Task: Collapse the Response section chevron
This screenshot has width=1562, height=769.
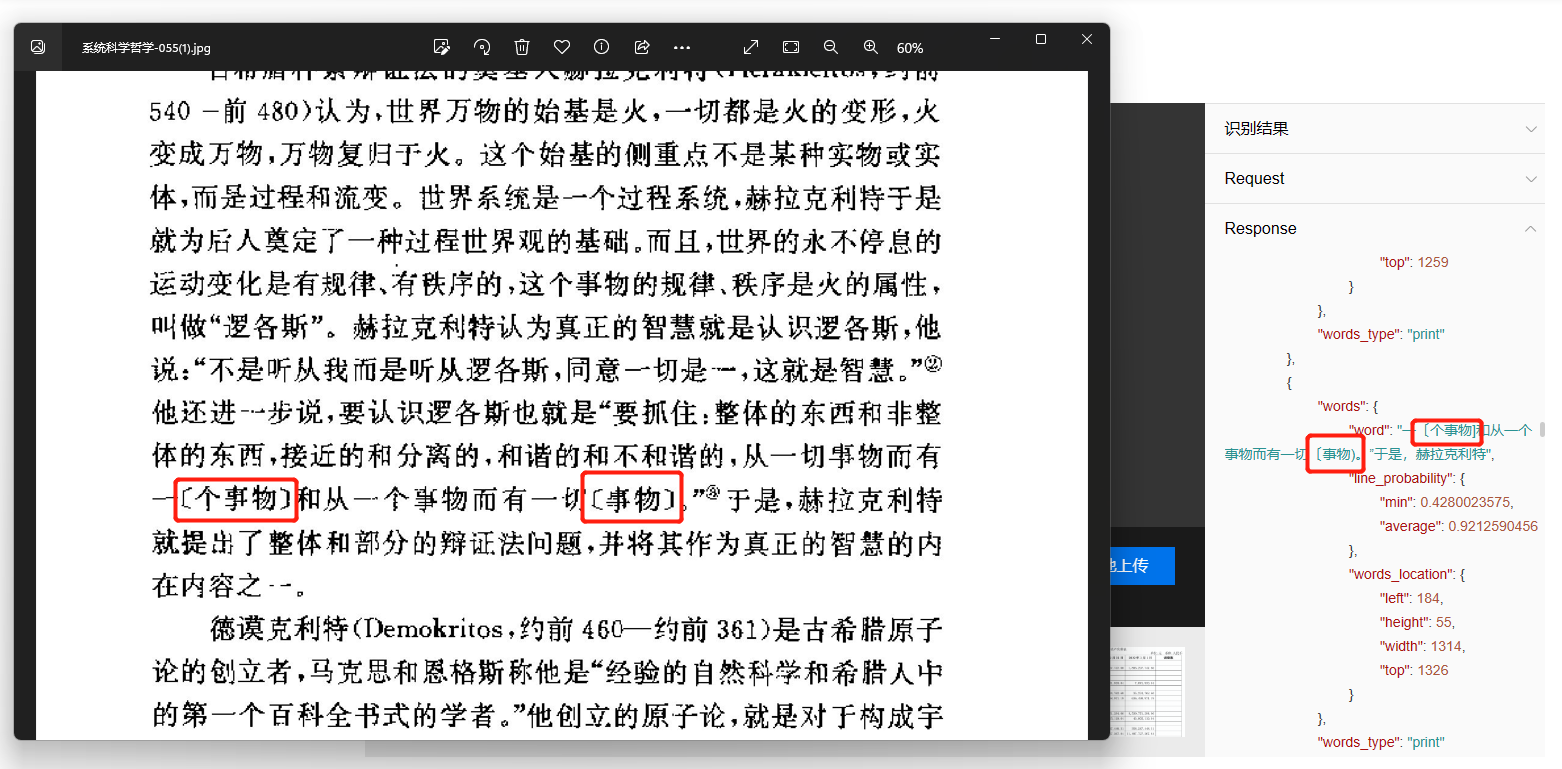Action: pos(1530,229)
